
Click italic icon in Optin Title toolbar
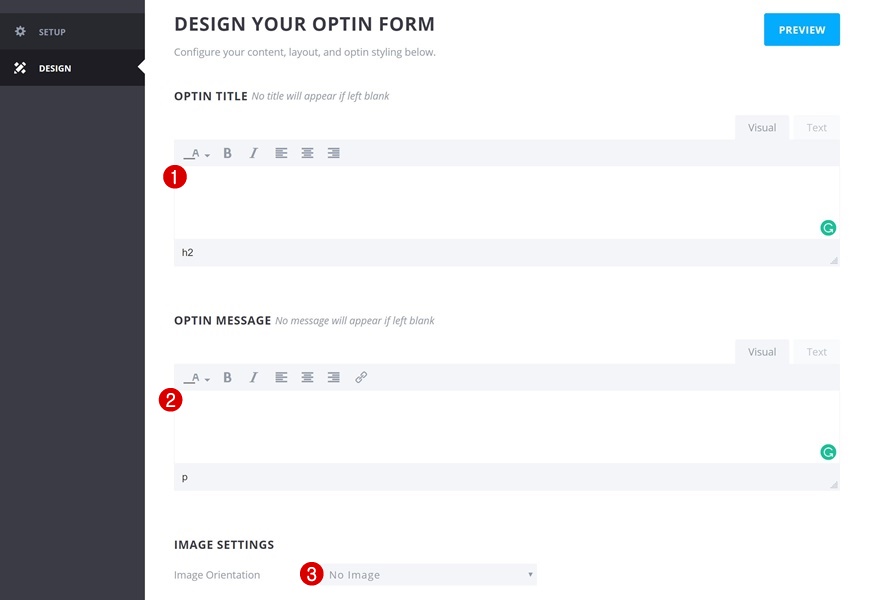click(x=254, y=153)
